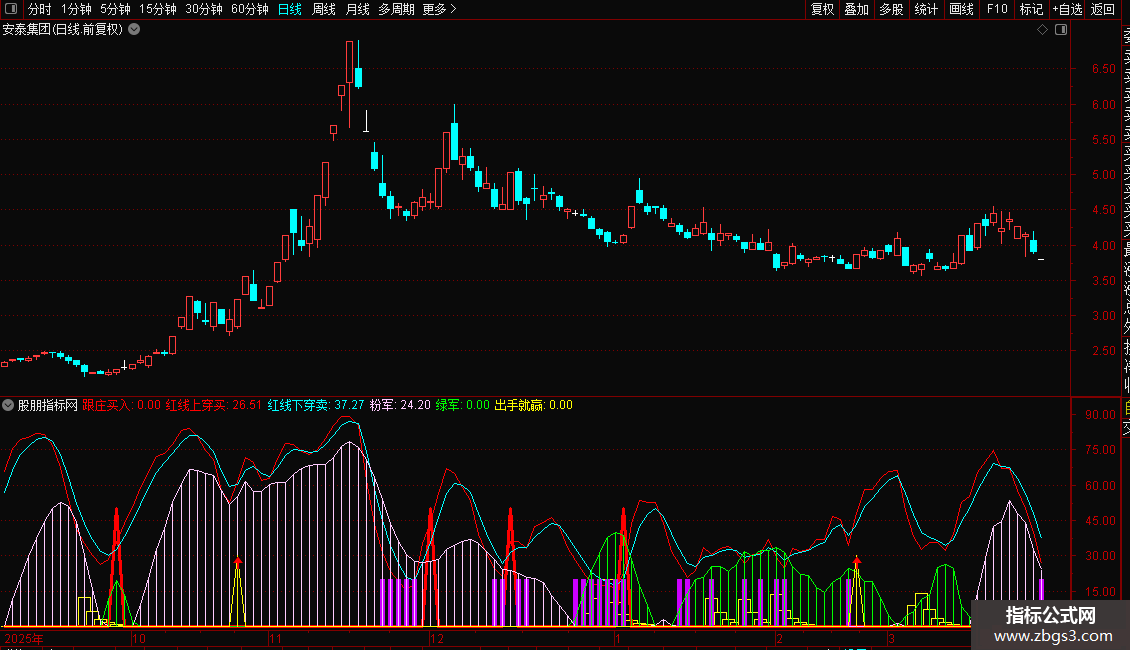The height and width of the screenshot is (650, 1130).
Task: Open the 多周期 multi-period view
Action: coord(396,9)
